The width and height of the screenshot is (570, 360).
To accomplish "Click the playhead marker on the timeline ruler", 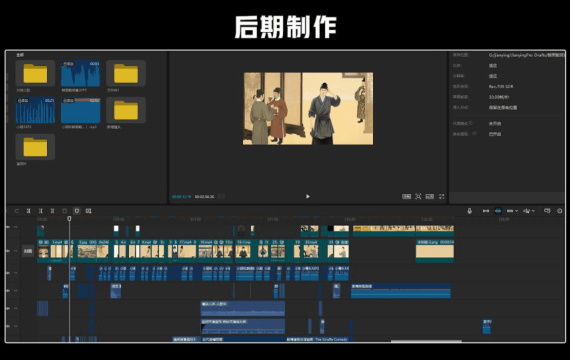I will coord(69,219).
